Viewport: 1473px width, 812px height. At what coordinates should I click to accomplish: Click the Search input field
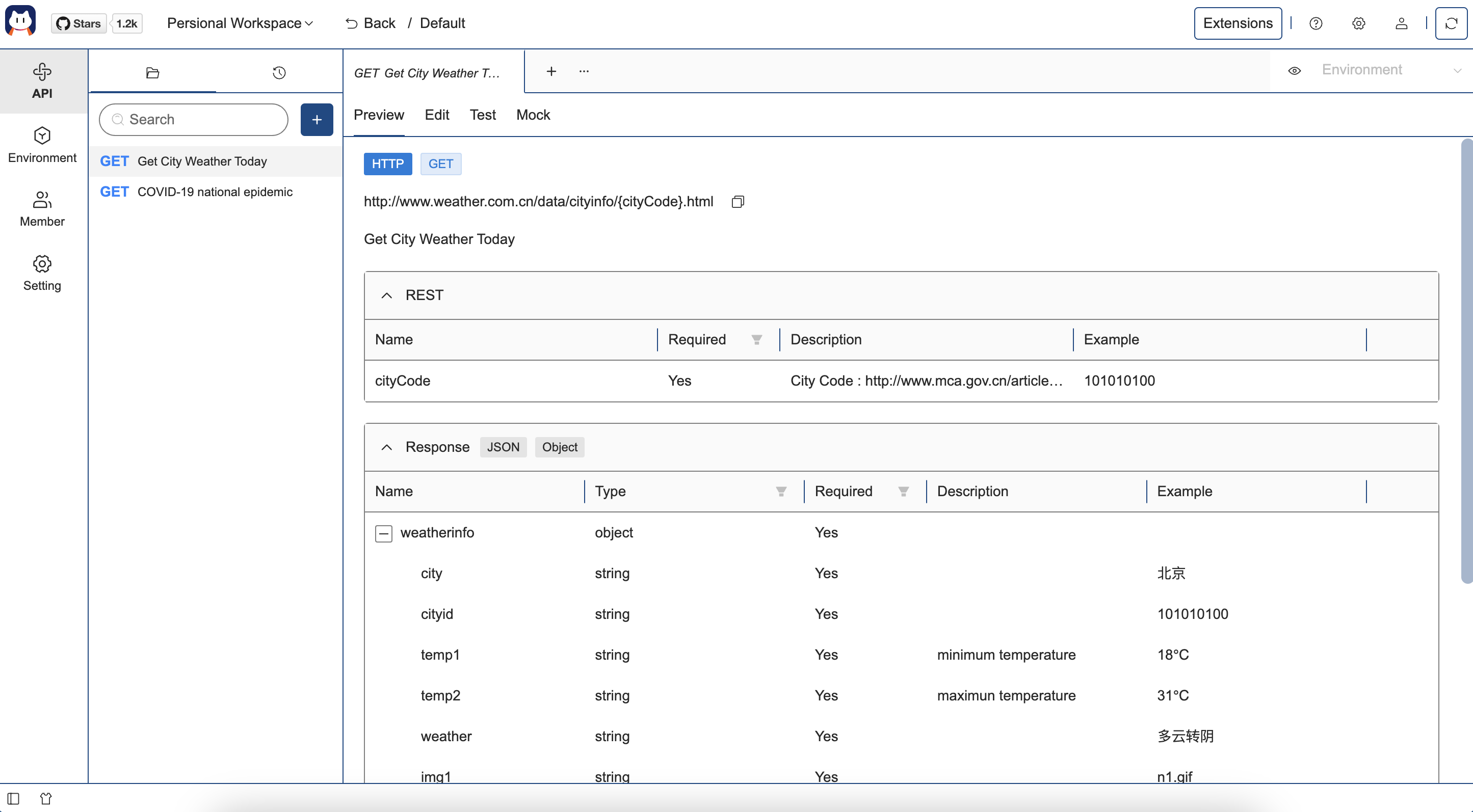point(194,119)
